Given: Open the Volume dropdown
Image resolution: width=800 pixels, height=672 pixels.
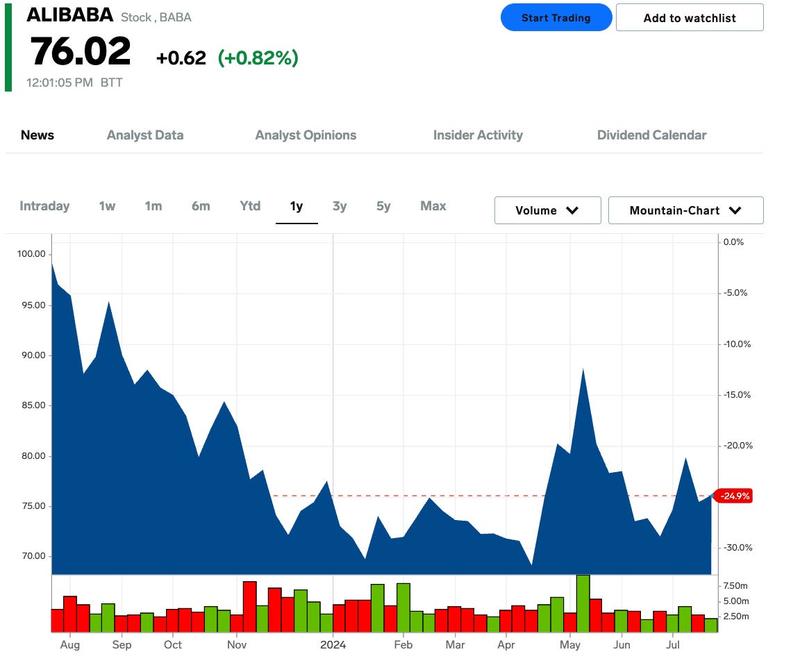Looking at the screenshot, I should coord(547,210).
